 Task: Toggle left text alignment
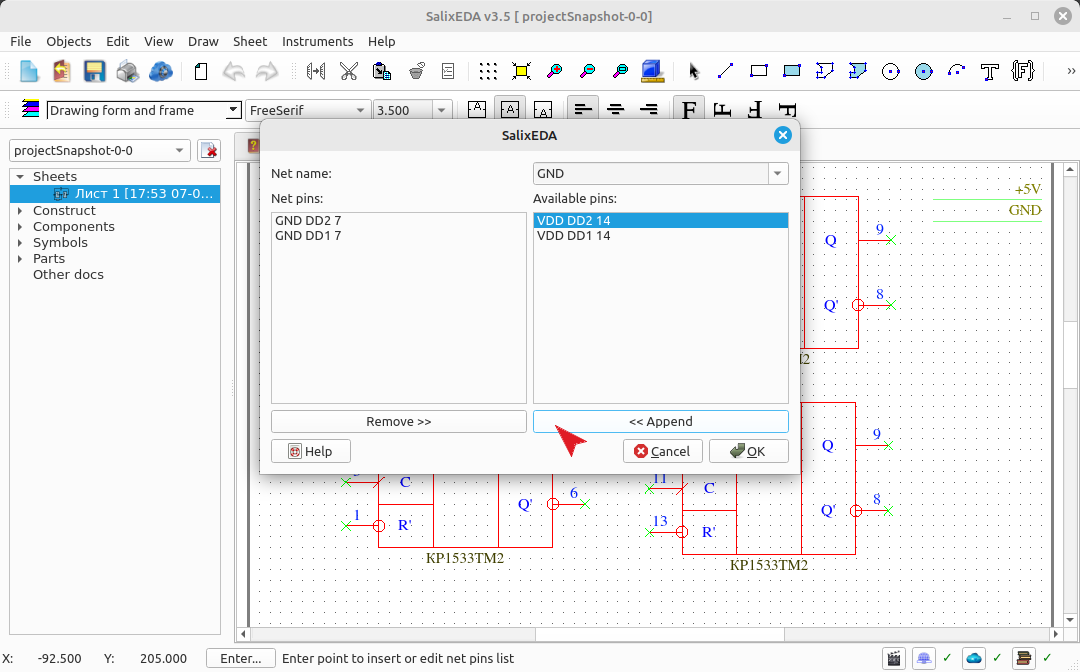point(583,109)
